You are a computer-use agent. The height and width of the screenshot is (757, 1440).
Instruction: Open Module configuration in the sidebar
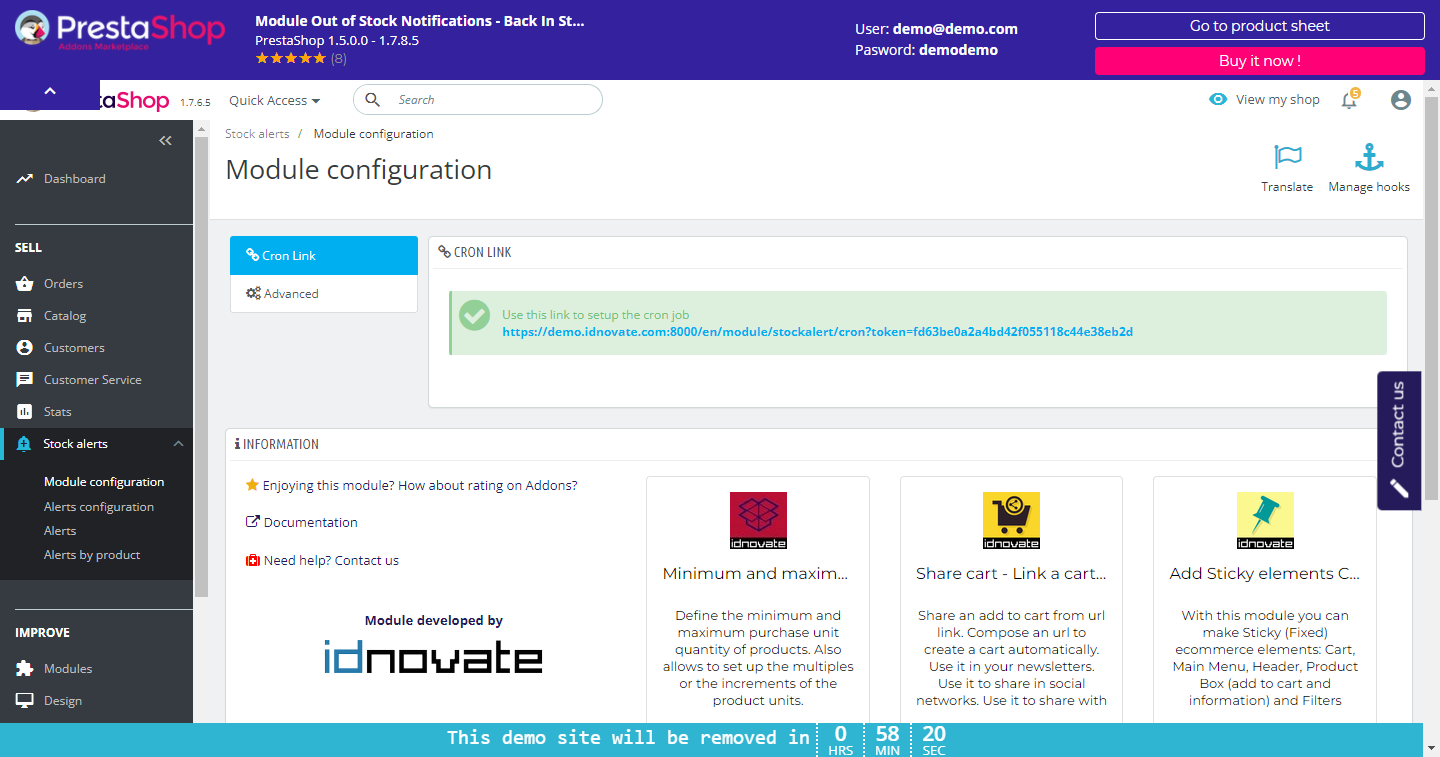pyautogui.click(x=104, y=482)
